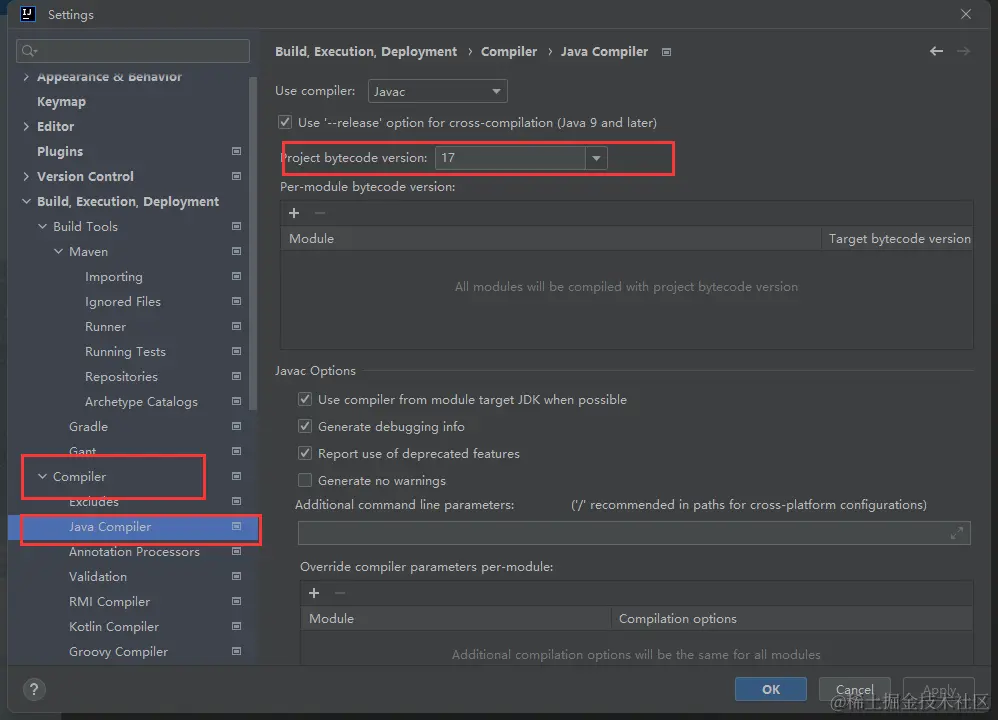Disable the '--release' cross-compilation option checkbox

point(285,123)
